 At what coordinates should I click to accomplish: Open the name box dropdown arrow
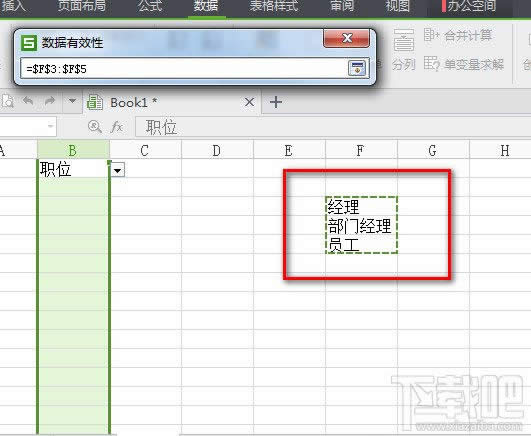tap(50, 126)
